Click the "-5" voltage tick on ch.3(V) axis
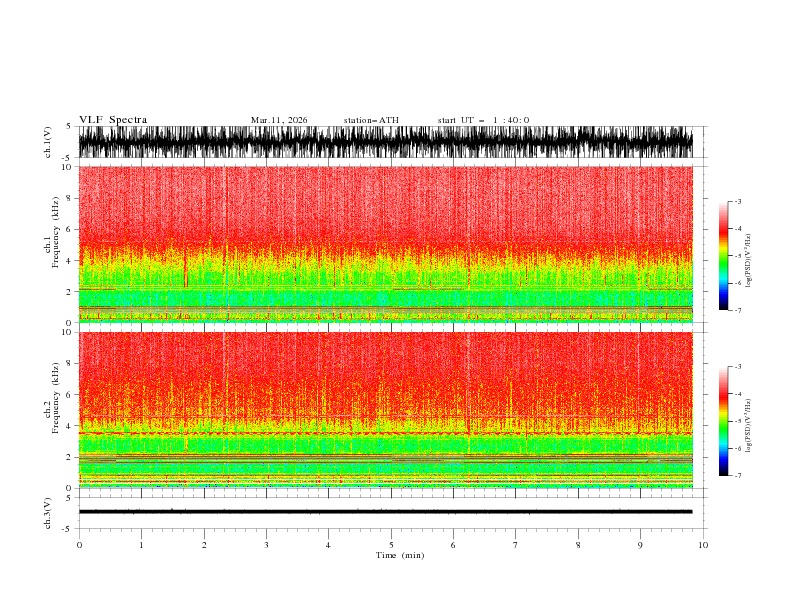This screenshot has height=612, width=792. click(x=68, y=529)
